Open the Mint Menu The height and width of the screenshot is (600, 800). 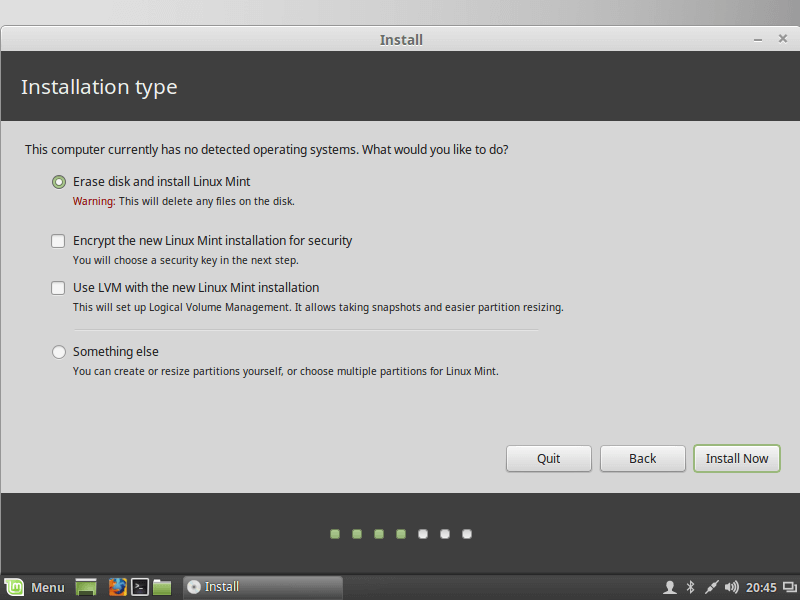tap(35, 587)
